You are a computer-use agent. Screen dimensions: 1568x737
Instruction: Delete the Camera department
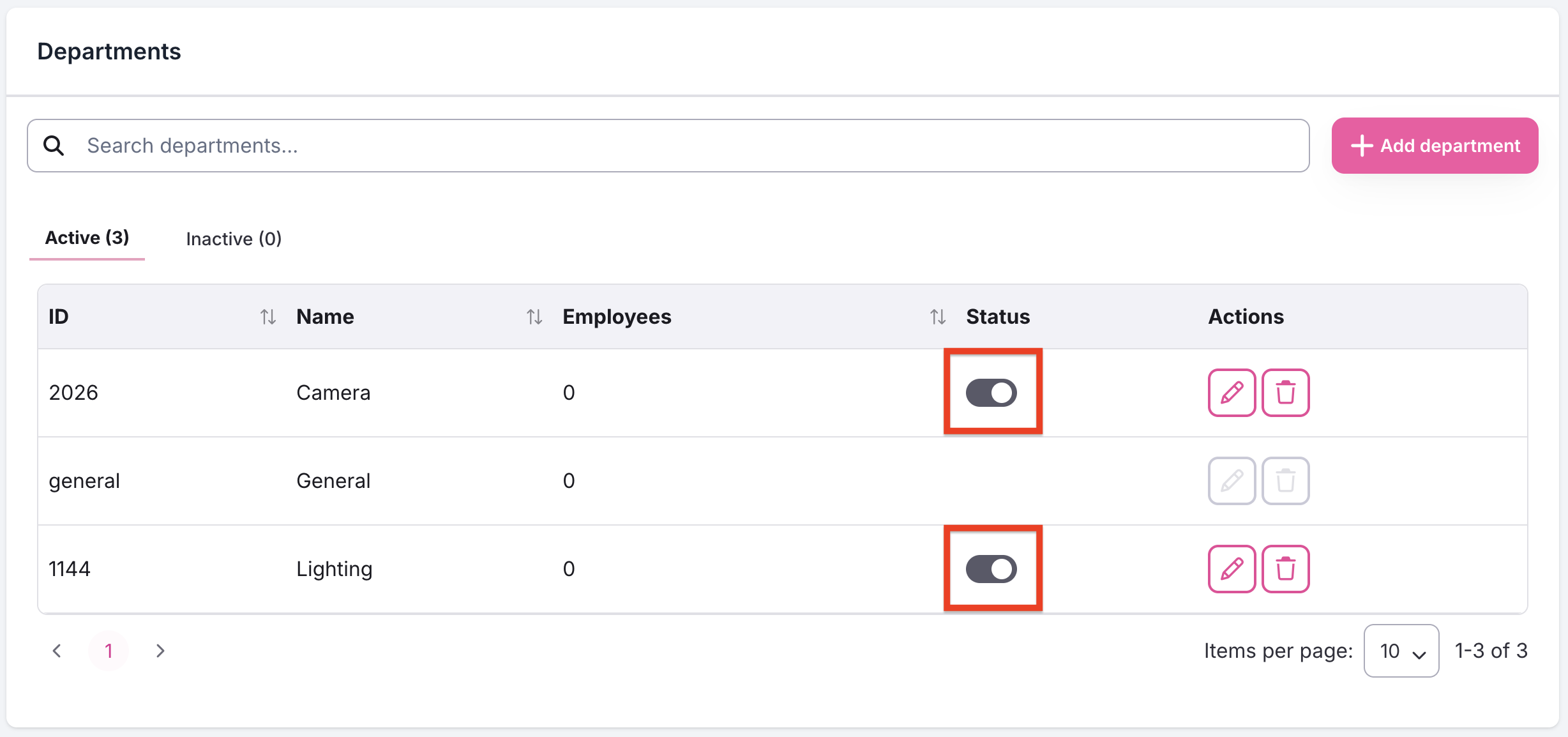tap(1286, 393)
